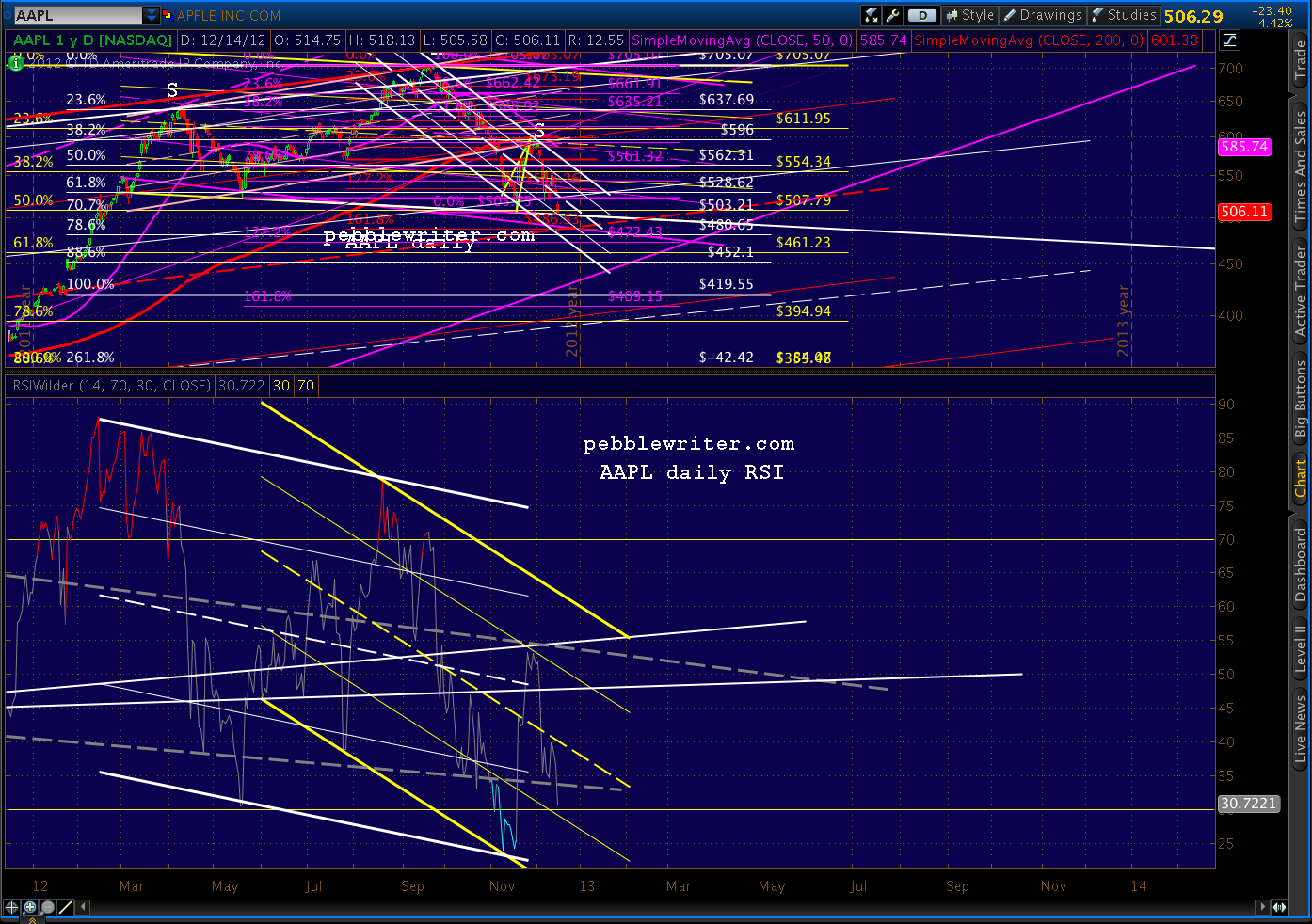Click the D: 12/14/12 date field

223,40
